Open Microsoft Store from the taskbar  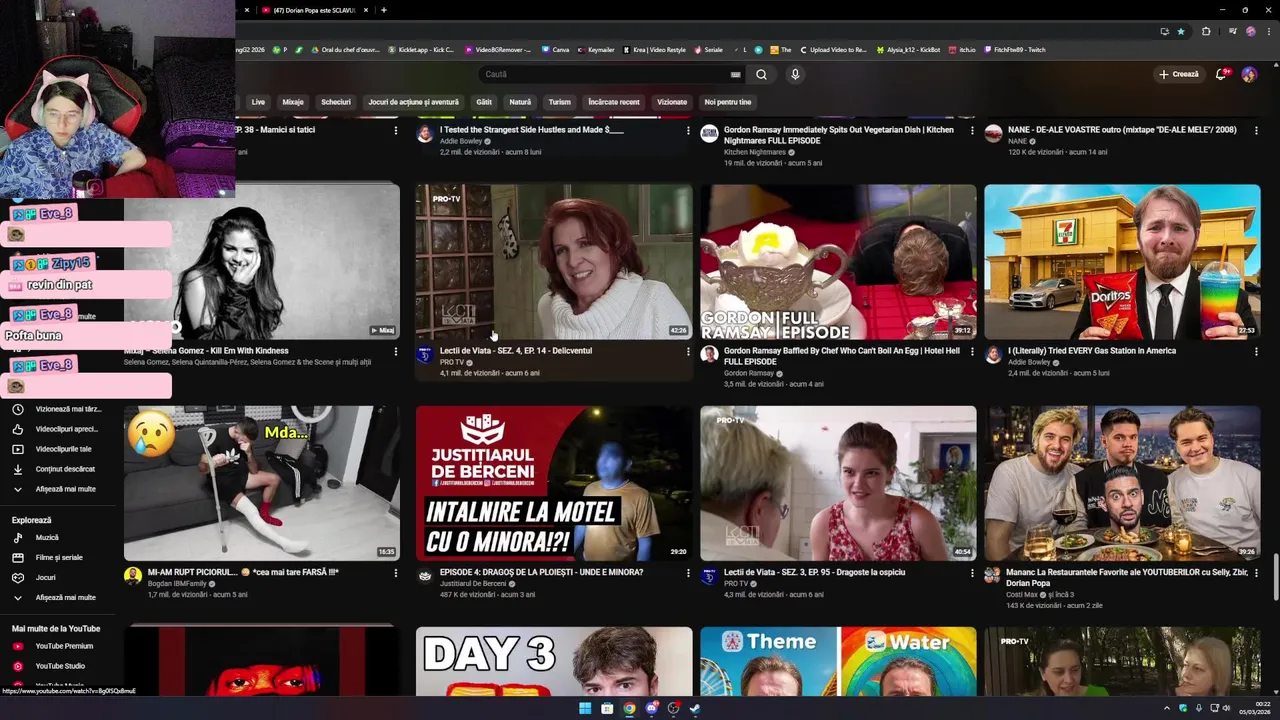(607, 708)
